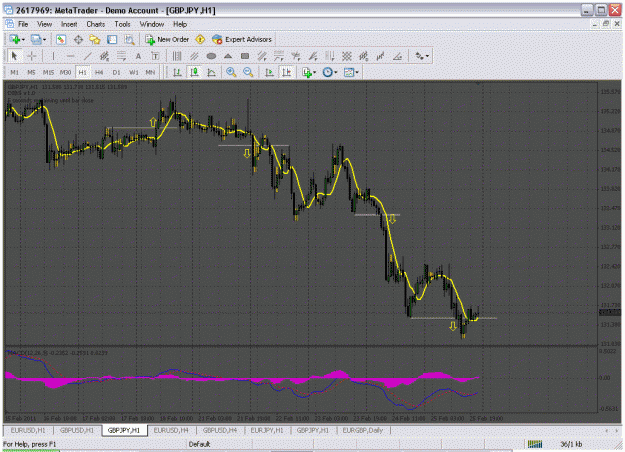Draw a vertical line tool

[53, 56]
